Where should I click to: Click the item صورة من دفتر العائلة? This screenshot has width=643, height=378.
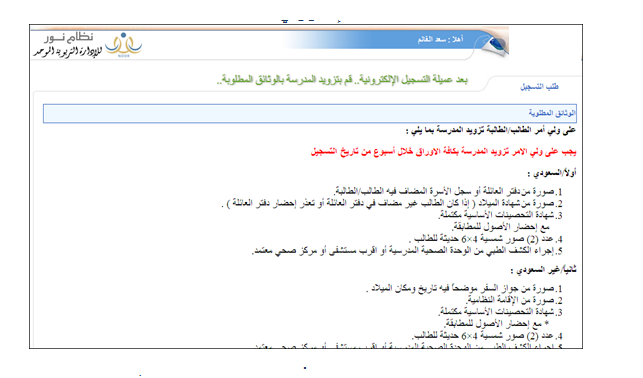coord(448,191)
